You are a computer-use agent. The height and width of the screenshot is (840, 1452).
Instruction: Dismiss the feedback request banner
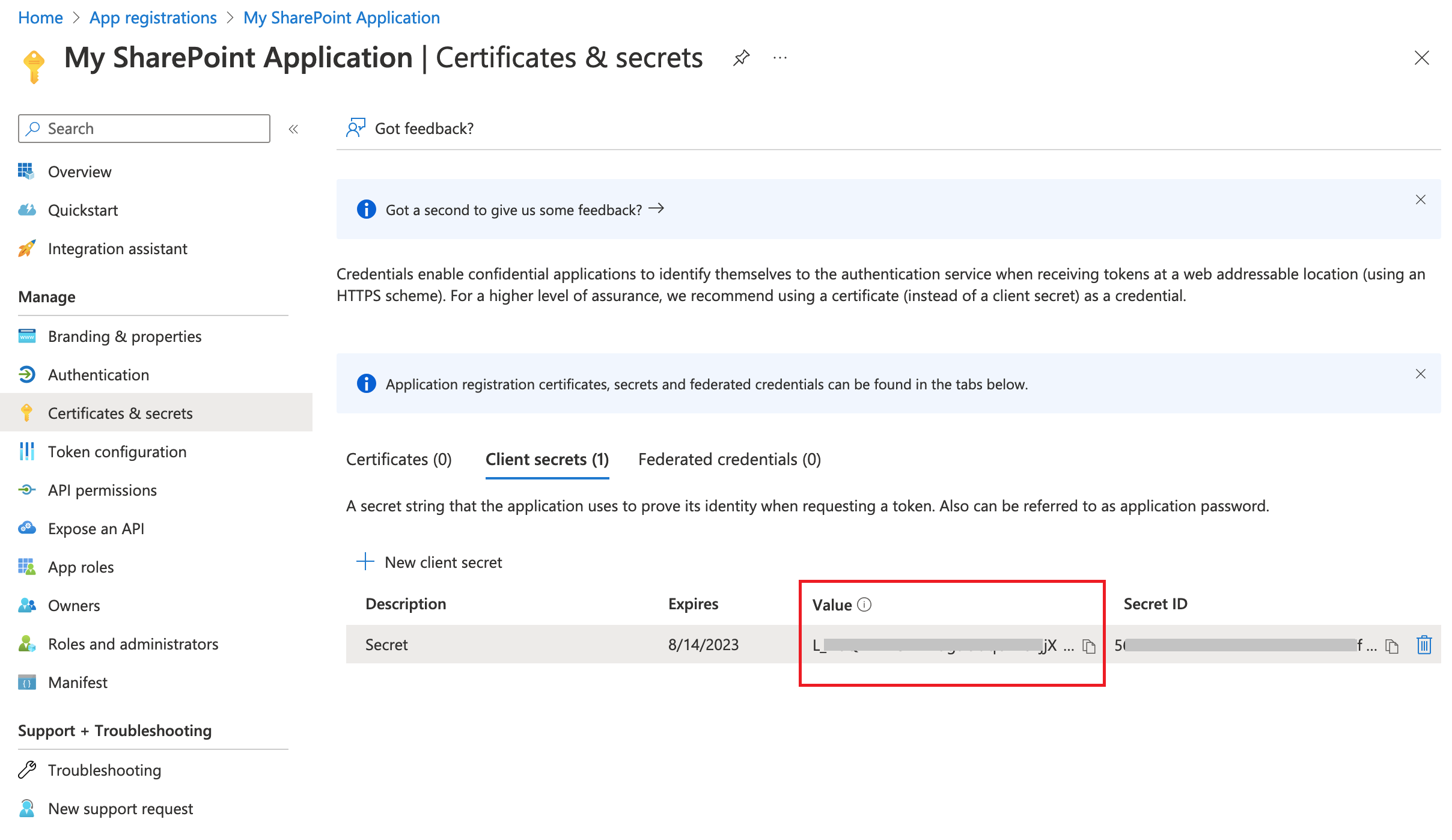1420,199
